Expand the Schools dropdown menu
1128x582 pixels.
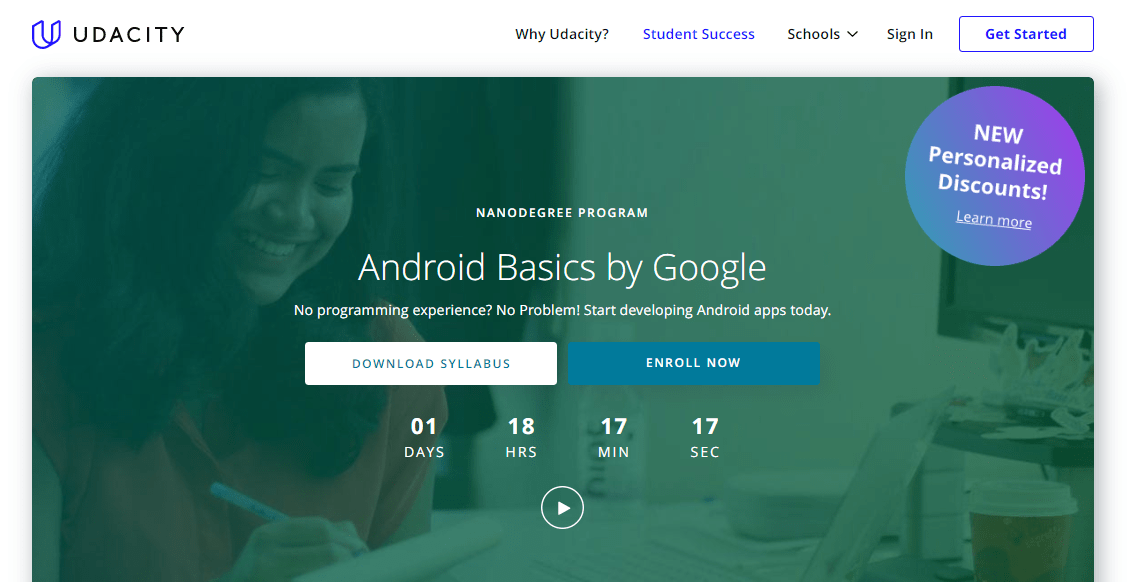(815, 33)
